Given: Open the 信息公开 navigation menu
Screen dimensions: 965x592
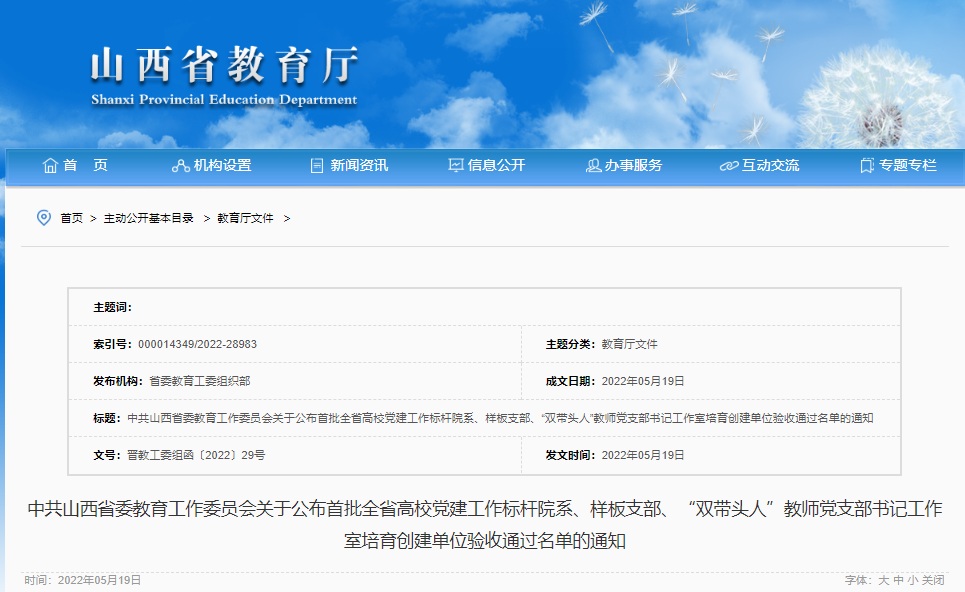Looking at the screenshot, I should click(496, 166).
